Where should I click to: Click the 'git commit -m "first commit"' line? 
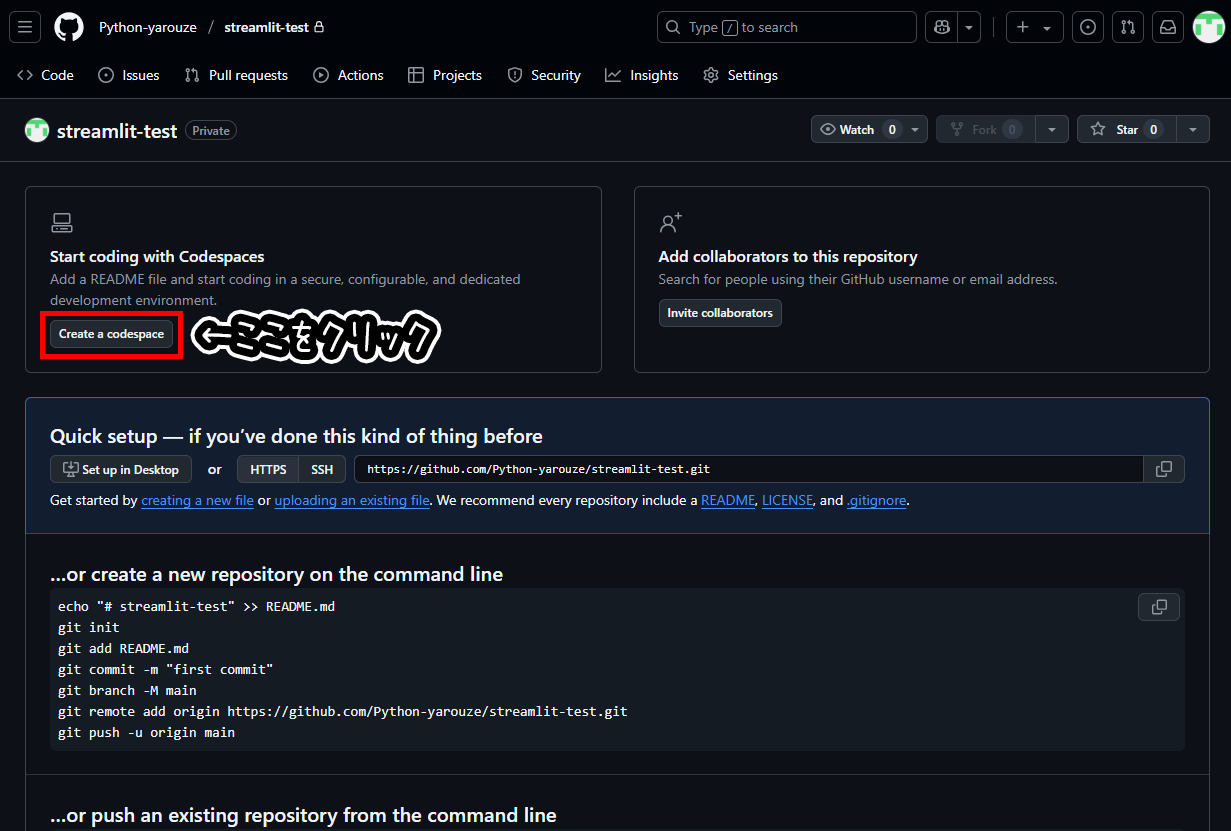click(x=165, y=669)
